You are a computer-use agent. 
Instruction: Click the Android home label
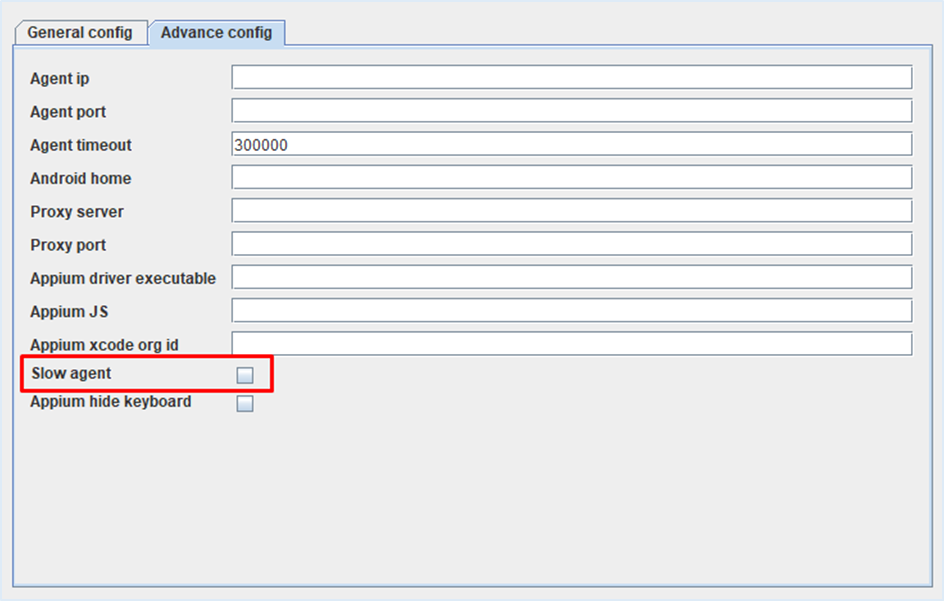81,179
